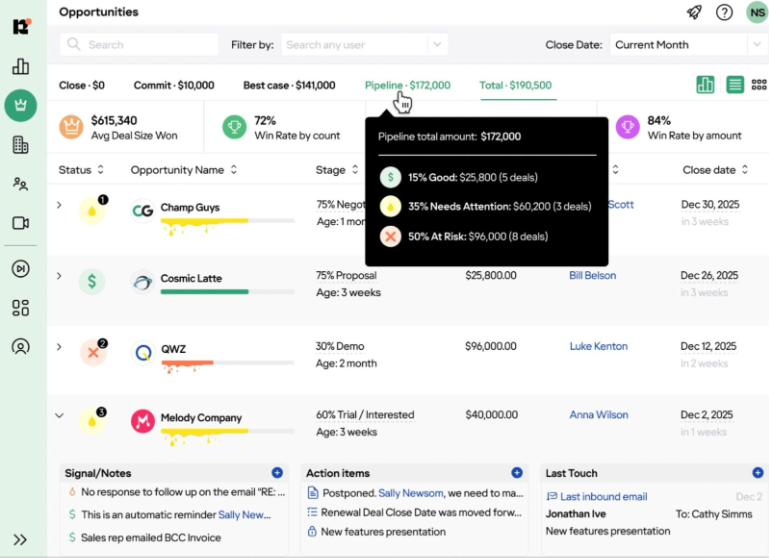769x558 pixels.
Task: Click the QWZ company logo
Action: click(x=143, y=353)
